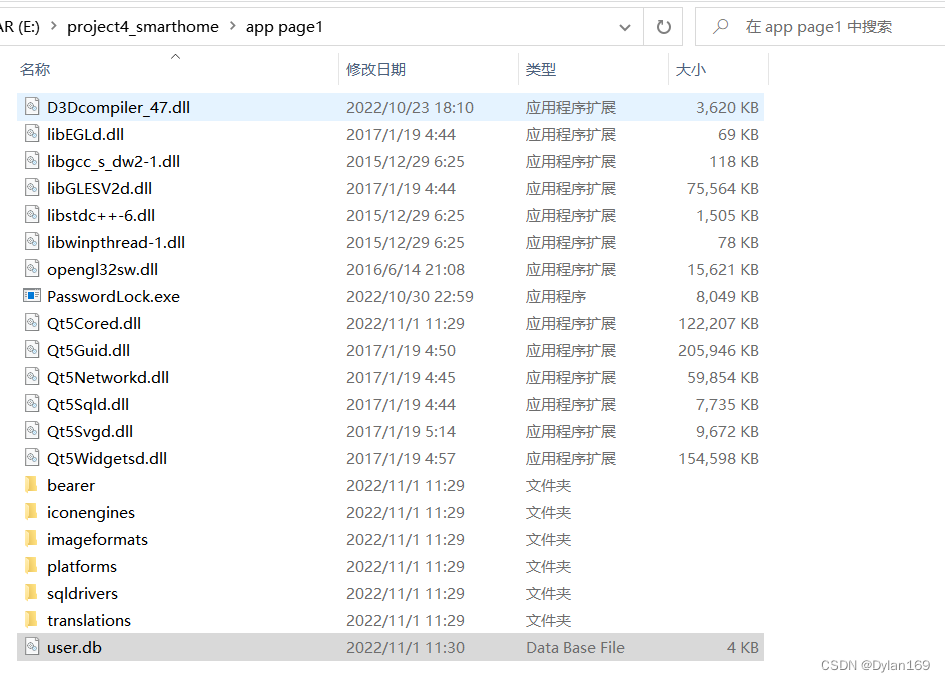Select the file name Qt5Svgd.dll
945x682 pixels.
[x=90, y=432]
